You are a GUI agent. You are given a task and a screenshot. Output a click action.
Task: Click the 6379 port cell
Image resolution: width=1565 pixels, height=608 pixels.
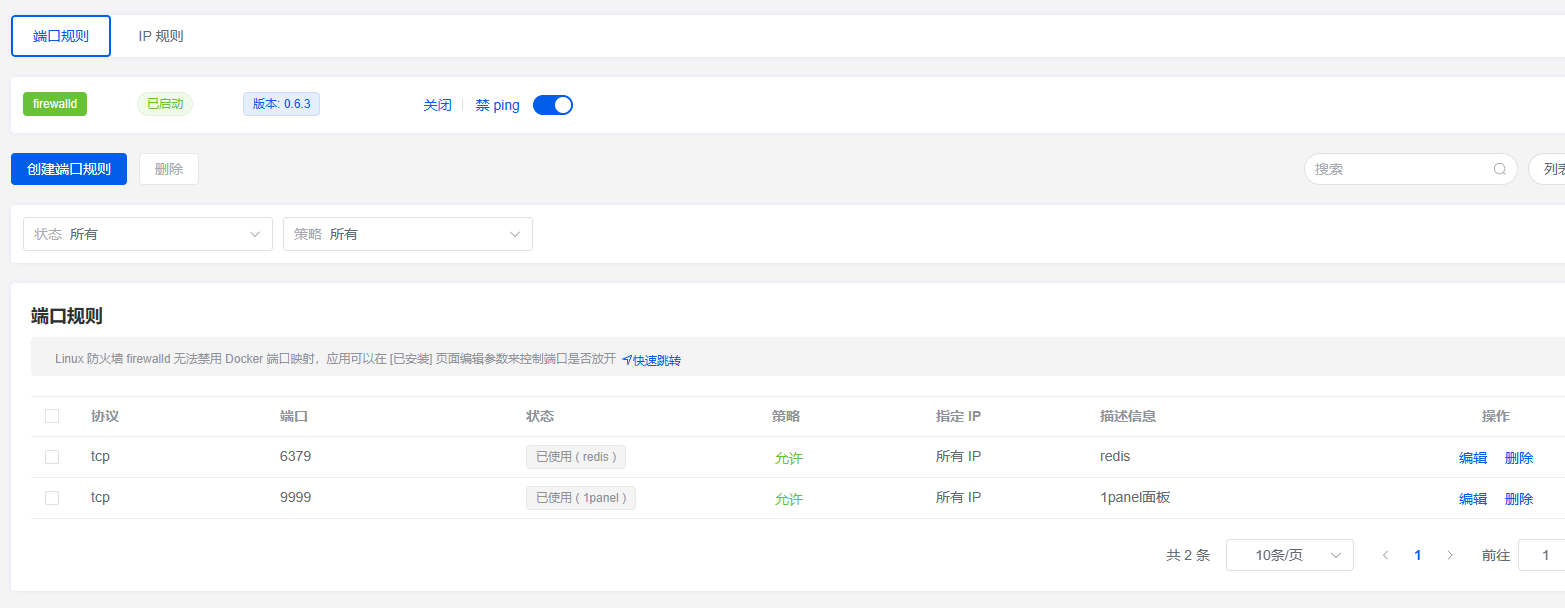coord(295,456)
